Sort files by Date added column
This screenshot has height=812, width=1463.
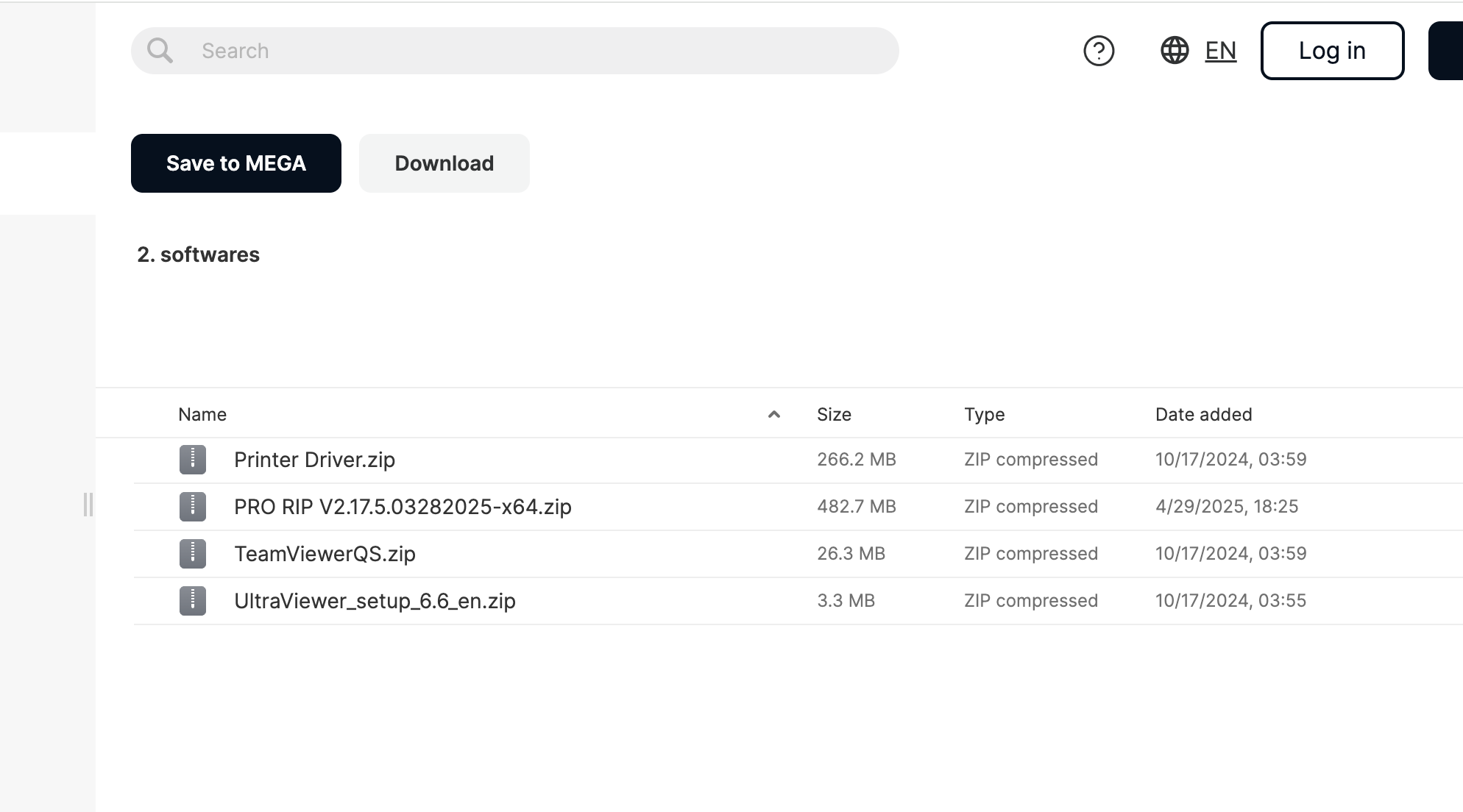point(1203,415)
